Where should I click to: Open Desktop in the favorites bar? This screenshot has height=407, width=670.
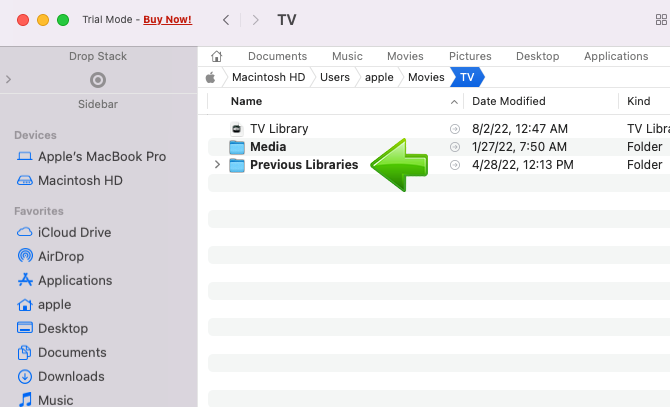[538, 56]
